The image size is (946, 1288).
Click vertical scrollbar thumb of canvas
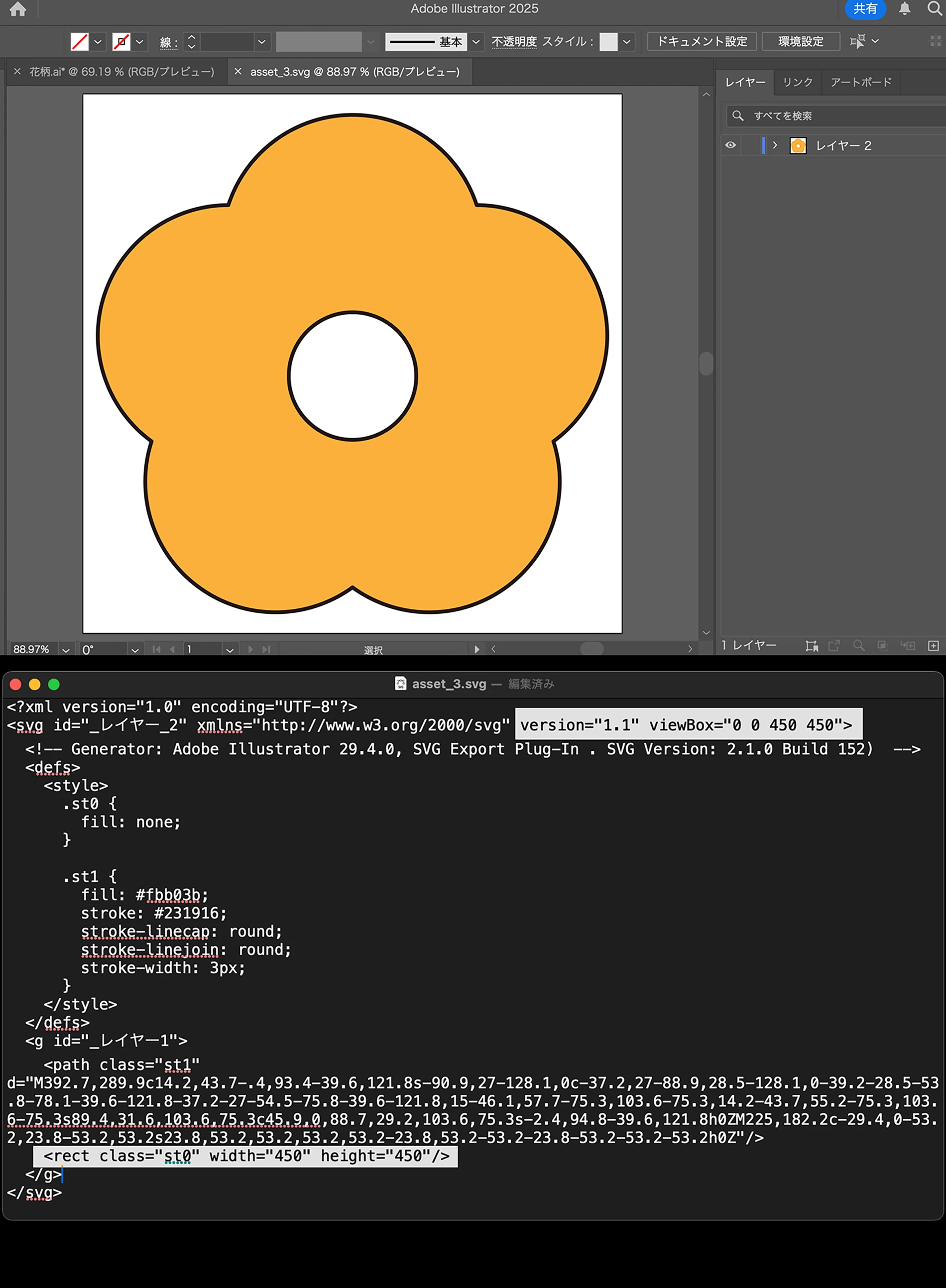(x=706, y=363)
